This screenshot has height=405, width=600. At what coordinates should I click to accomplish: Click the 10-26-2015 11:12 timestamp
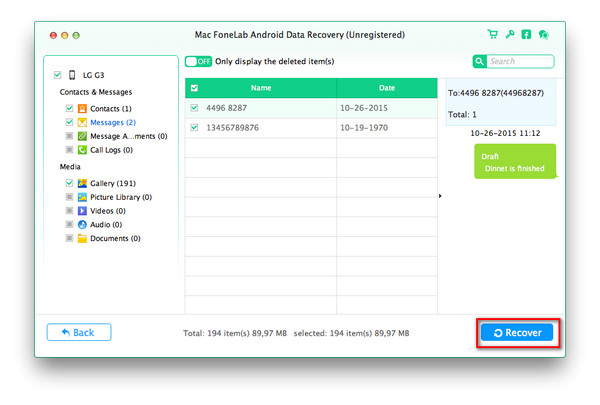(x=505, y=133)
